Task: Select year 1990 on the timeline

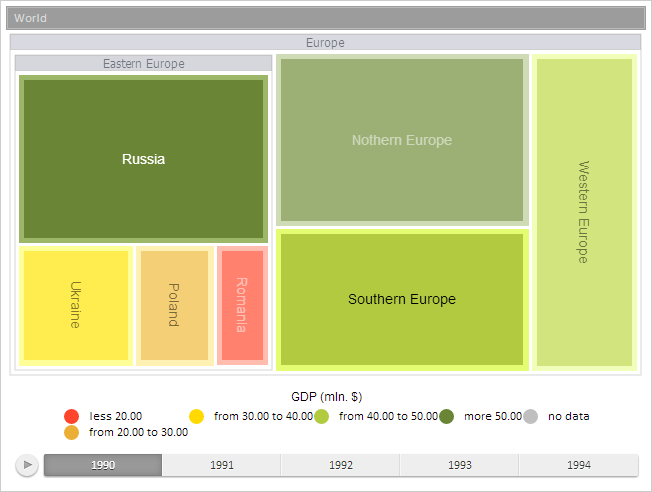Action: click(x=103, y=465)
